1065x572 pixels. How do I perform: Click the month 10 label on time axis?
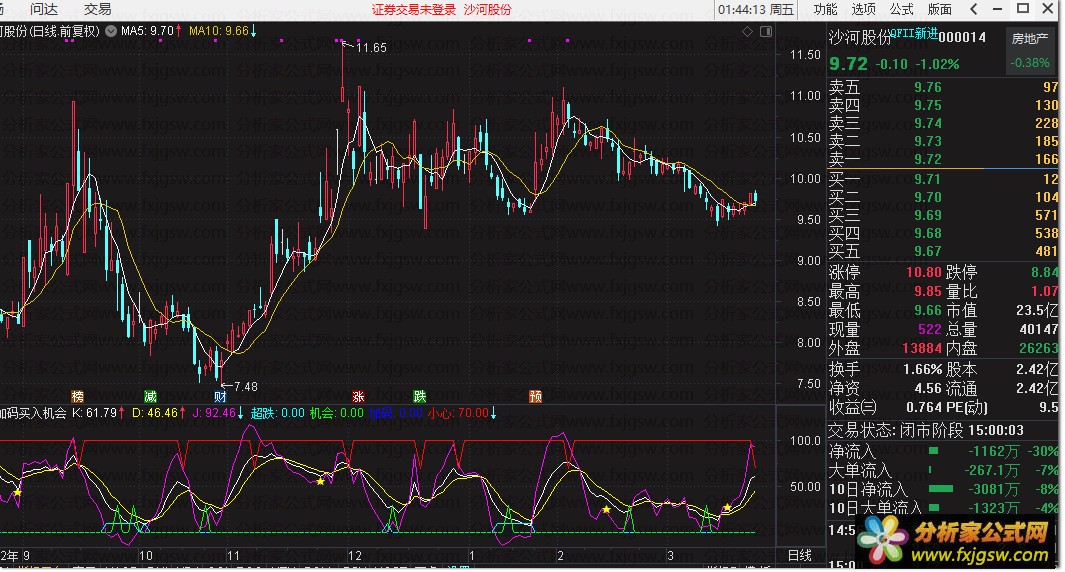tap(146, 556)
